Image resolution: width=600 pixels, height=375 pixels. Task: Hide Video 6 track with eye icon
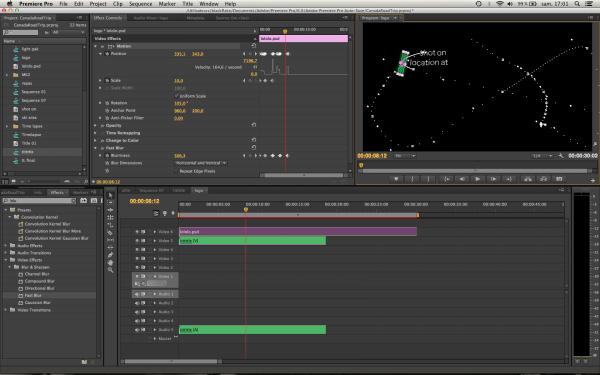click(137, 232)
